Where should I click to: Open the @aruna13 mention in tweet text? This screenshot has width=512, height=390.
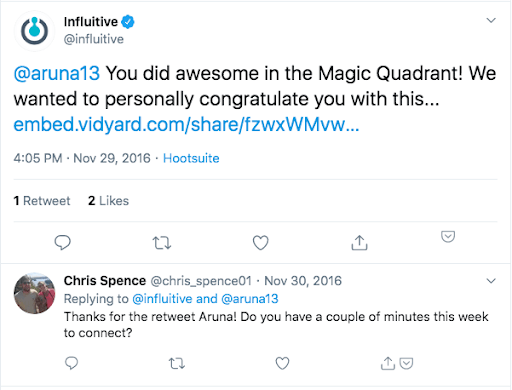pyautogui.click(x=57, y=74)
